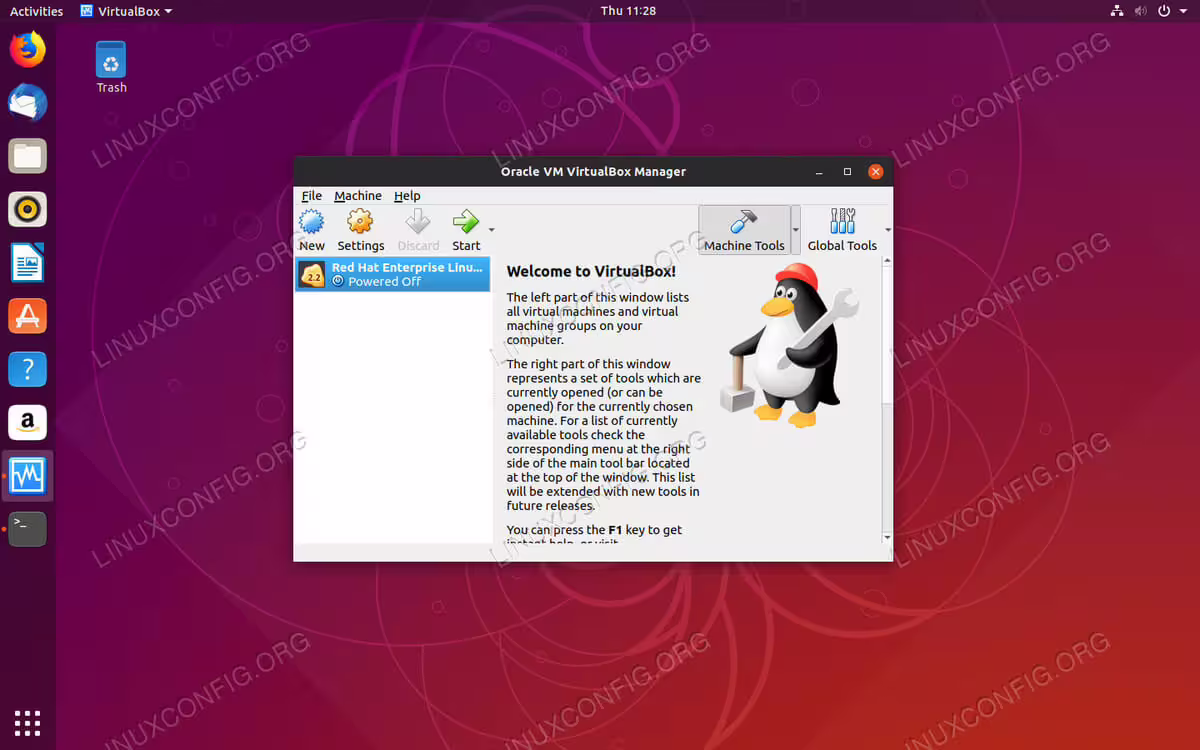Click the scrollbar down arrow in welcome pane
The height and width of the screenshot is (750, 1200).
[886, 538]
